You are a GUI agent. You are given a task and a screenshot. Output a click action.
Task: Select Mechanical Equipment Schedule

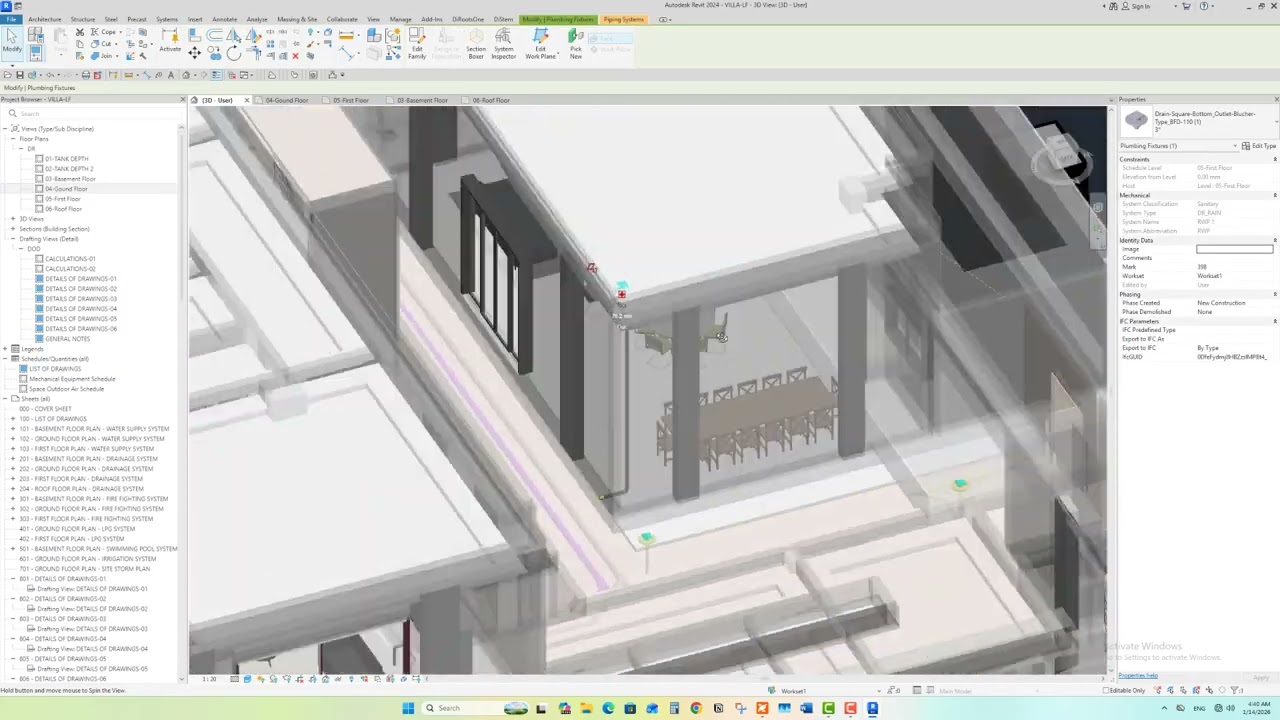tap(72, 379)
